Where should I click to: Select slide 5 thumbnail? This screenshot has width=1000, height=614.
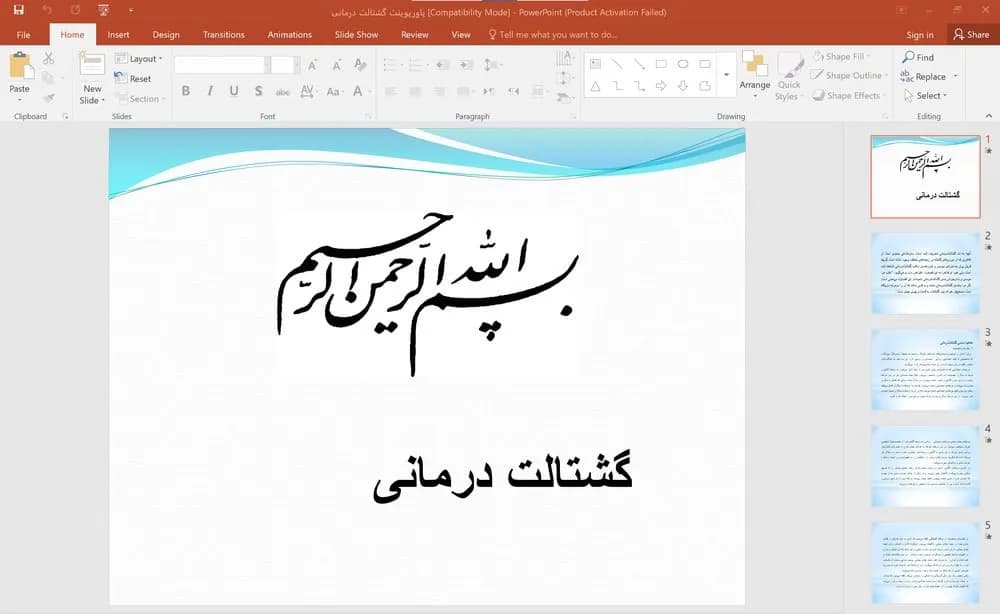[x=925, y=563]
